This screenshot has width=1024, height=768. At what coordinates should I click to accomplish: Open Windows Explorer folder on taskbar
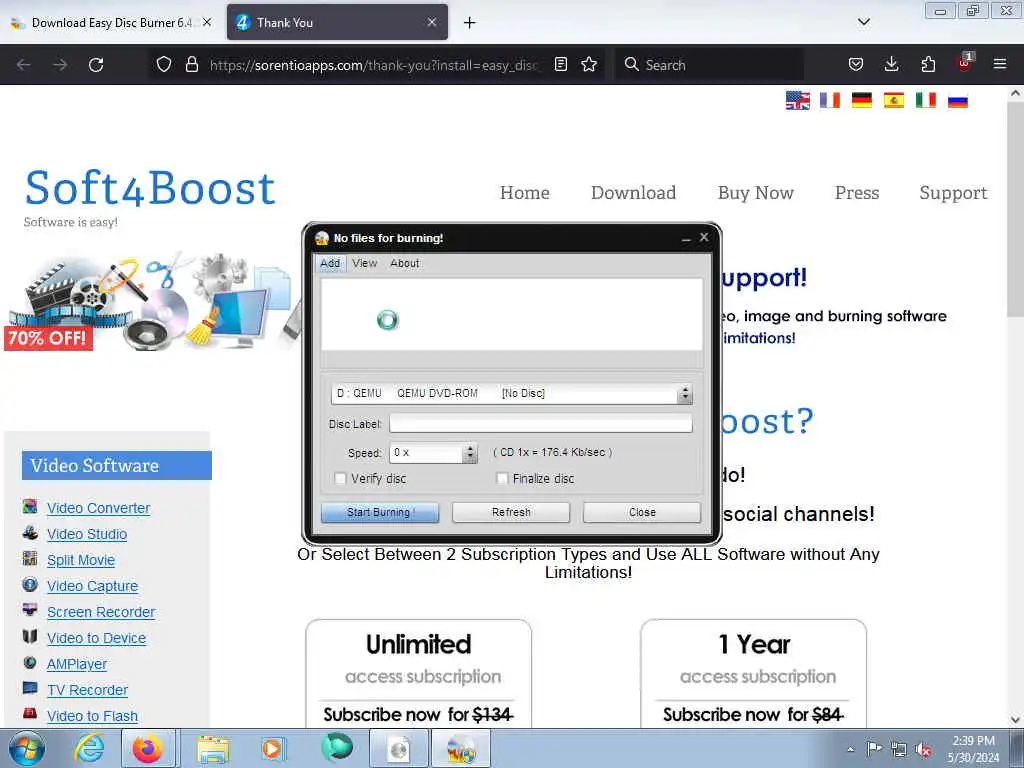212,748
